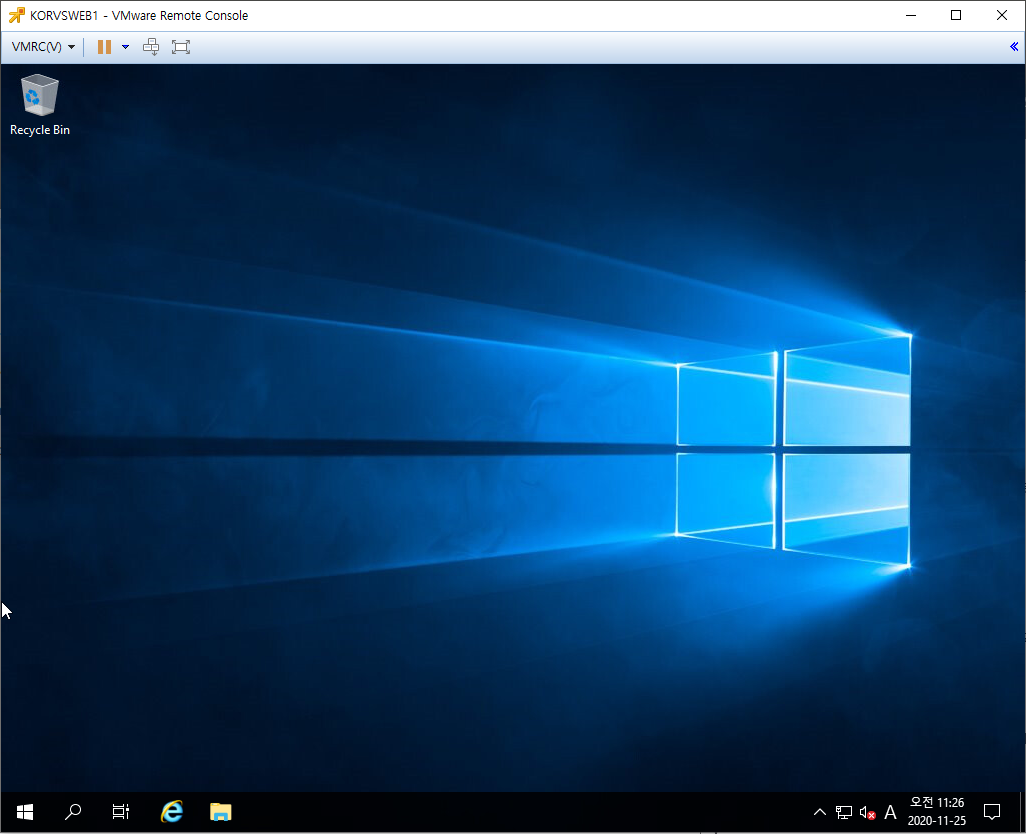This screenshot has height=834, width=1026.
Task: Open the VMRC(V) menu
Action: pyautogui.click(x=43, y=46)
